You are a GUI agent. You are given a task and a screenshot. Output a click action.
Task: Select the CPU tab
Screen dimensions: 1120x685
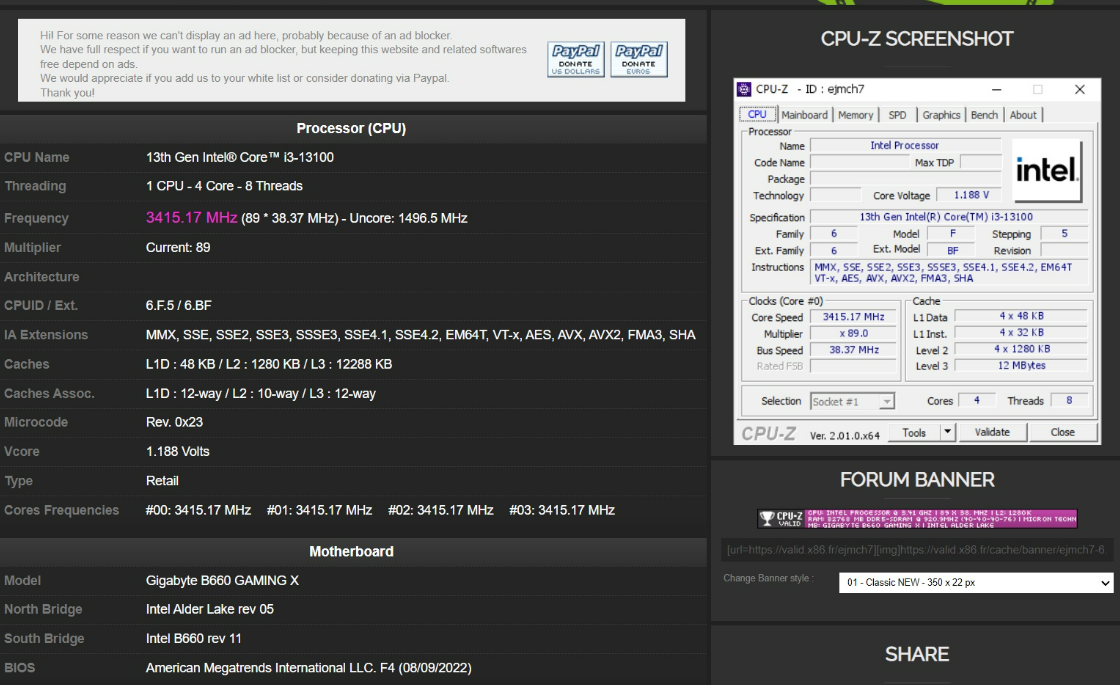tap(757, 114)
